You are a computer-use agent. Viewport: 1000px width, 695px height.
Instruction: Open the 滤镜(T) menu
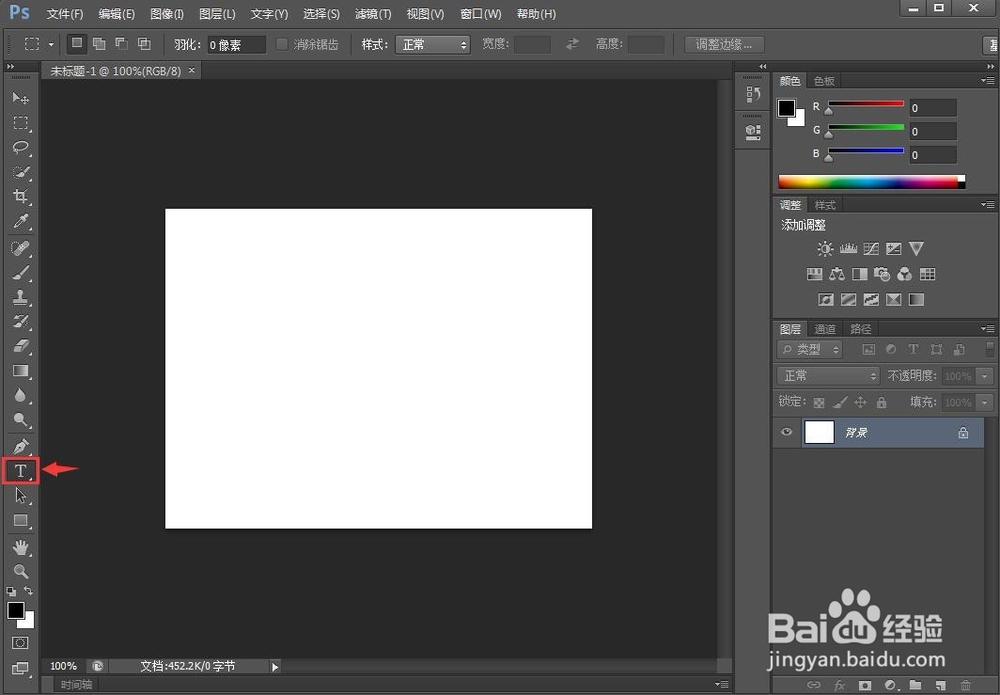click(x=373, y=13)
